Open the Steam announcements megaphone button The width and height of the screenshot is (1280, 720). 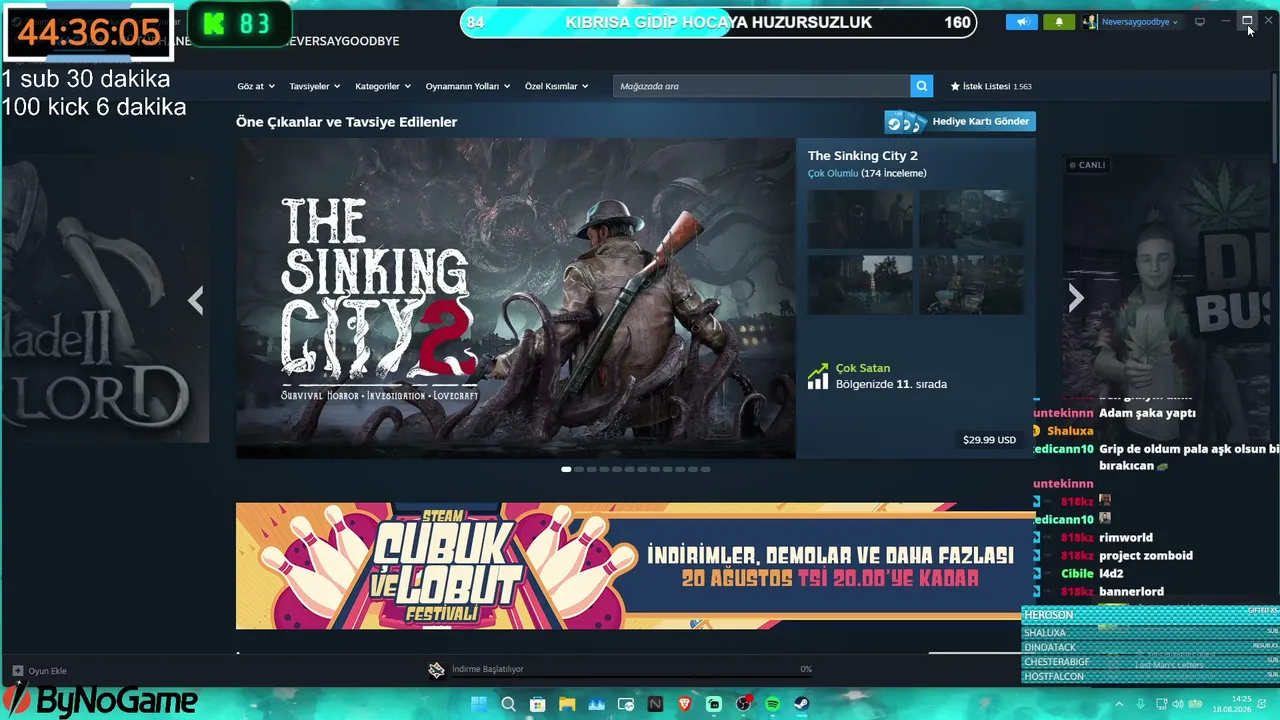pyautogui.click(x=1022, y=22)
